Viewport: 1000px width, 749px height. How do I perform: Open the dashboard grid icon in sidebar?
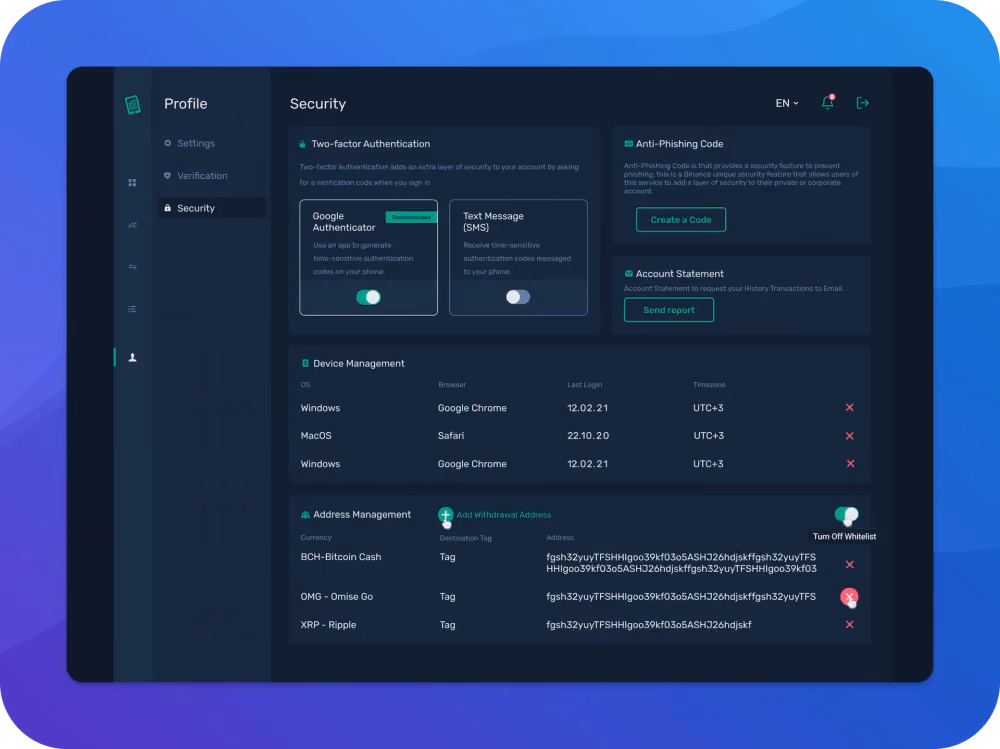click(x=132, y=182)
